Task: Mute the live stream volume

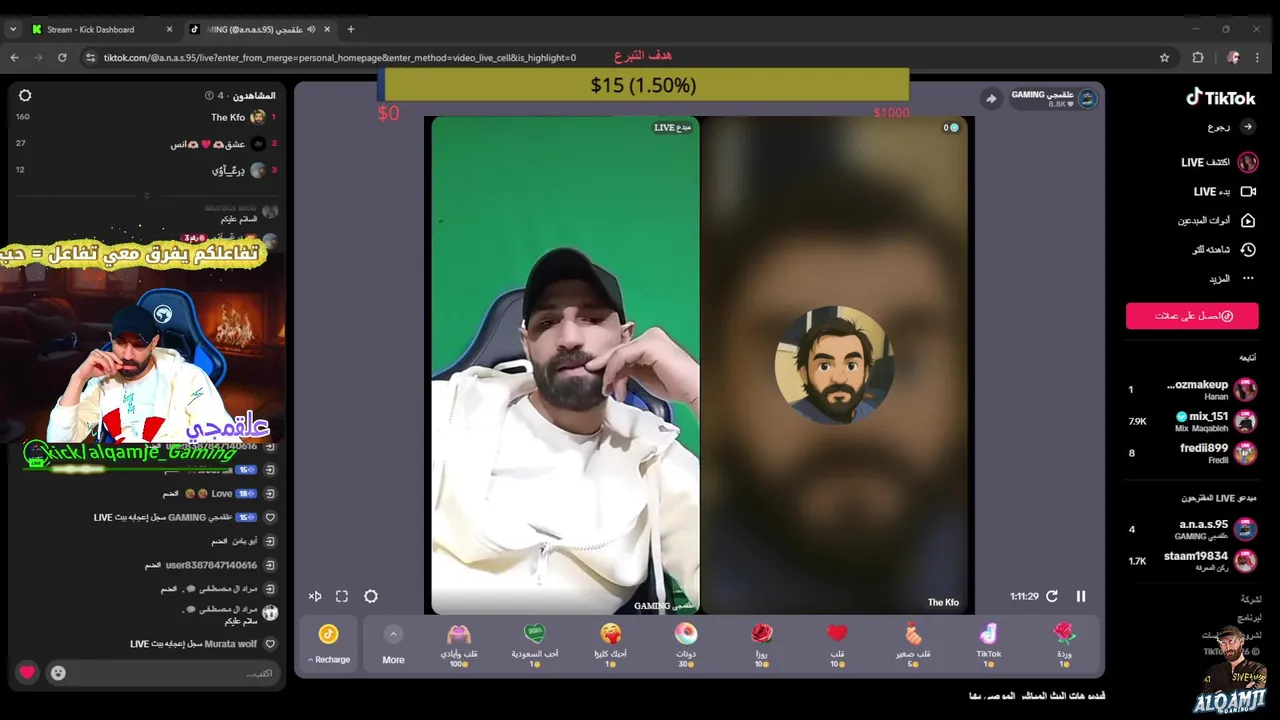Action: 315,596
